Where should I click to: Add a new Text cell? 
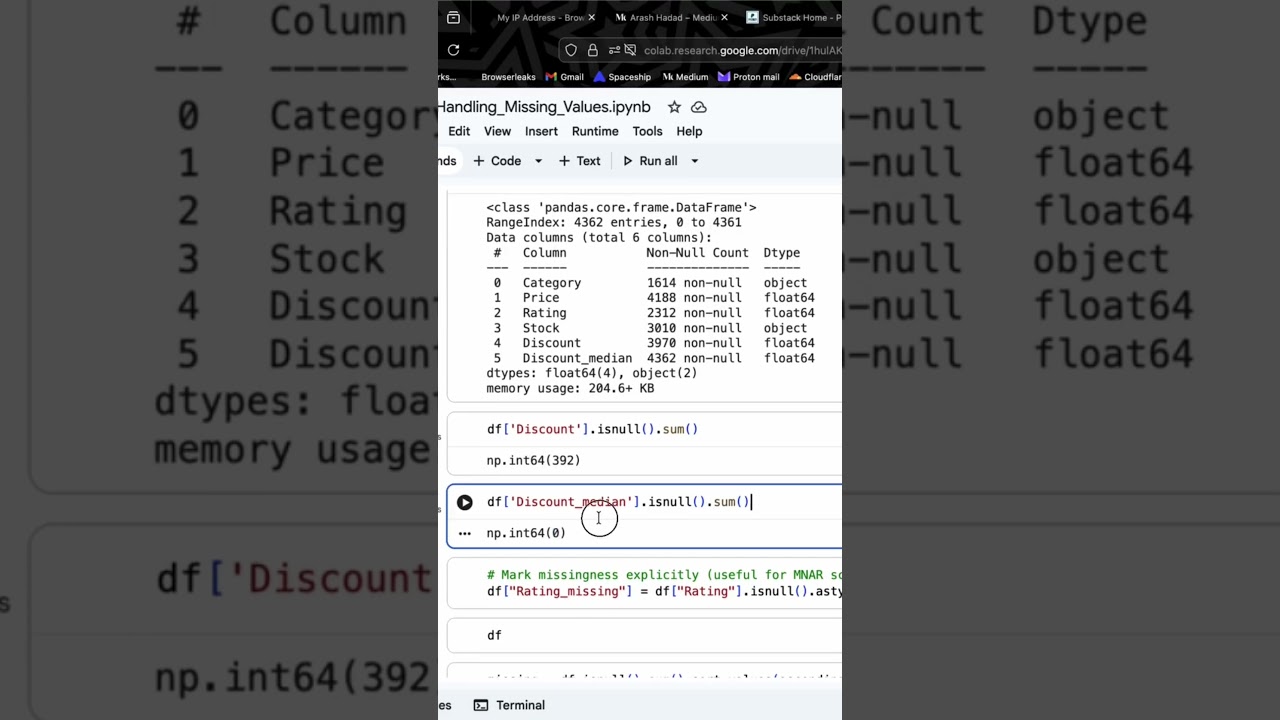click(579, 161)
